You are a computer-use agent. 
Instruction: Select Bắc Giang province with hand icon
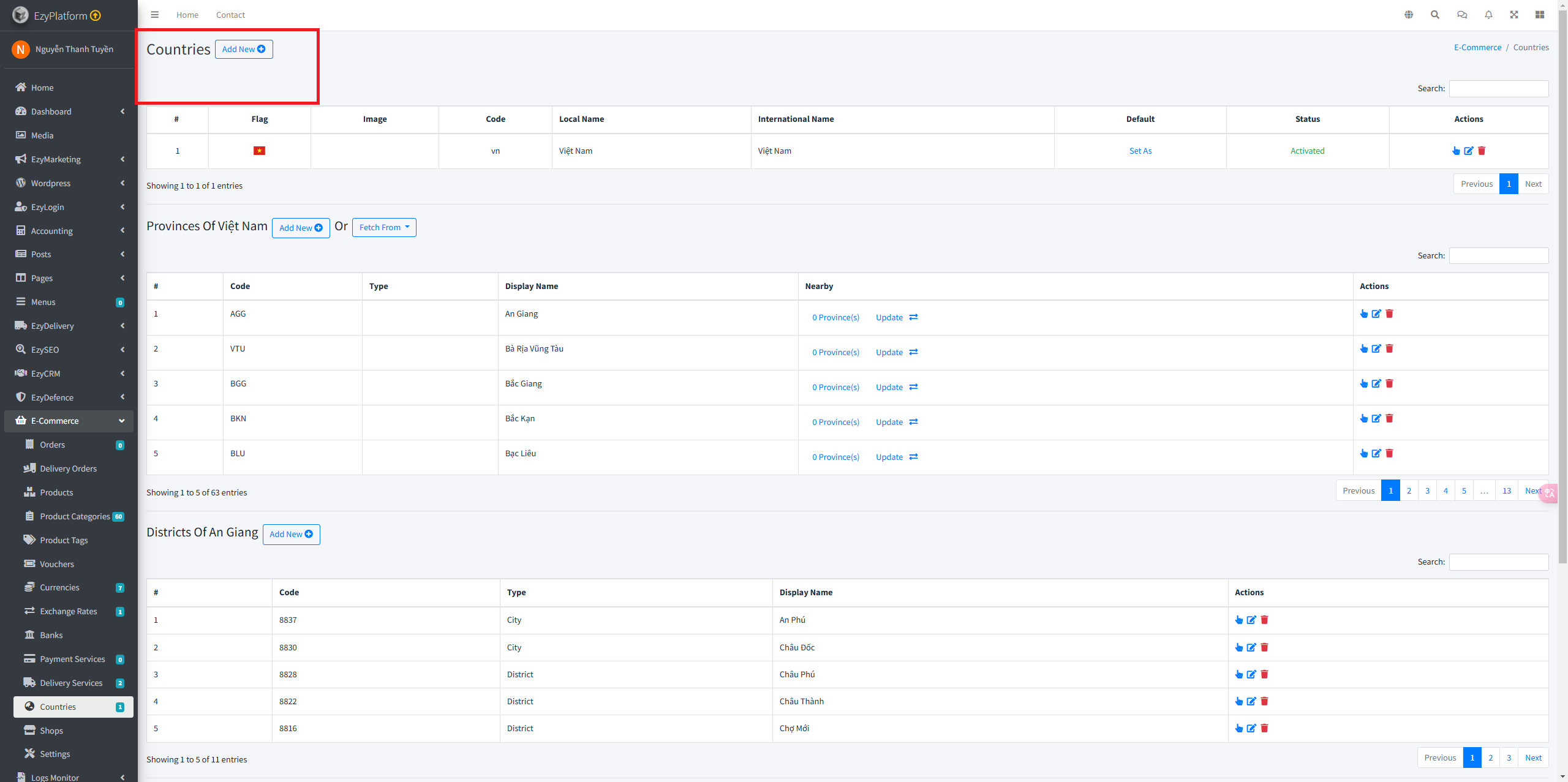click(1363, 383)
